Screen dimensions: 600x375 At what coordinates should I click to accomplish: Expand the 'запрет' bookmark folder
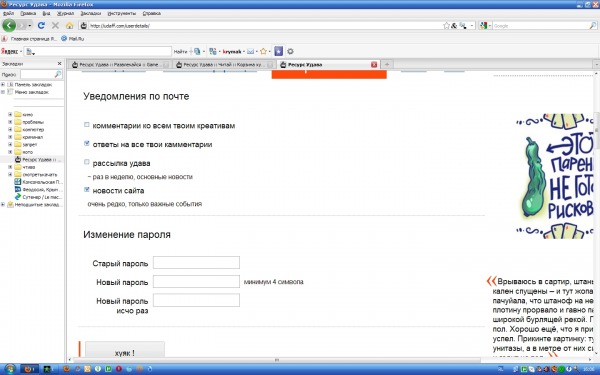point(10,145)
